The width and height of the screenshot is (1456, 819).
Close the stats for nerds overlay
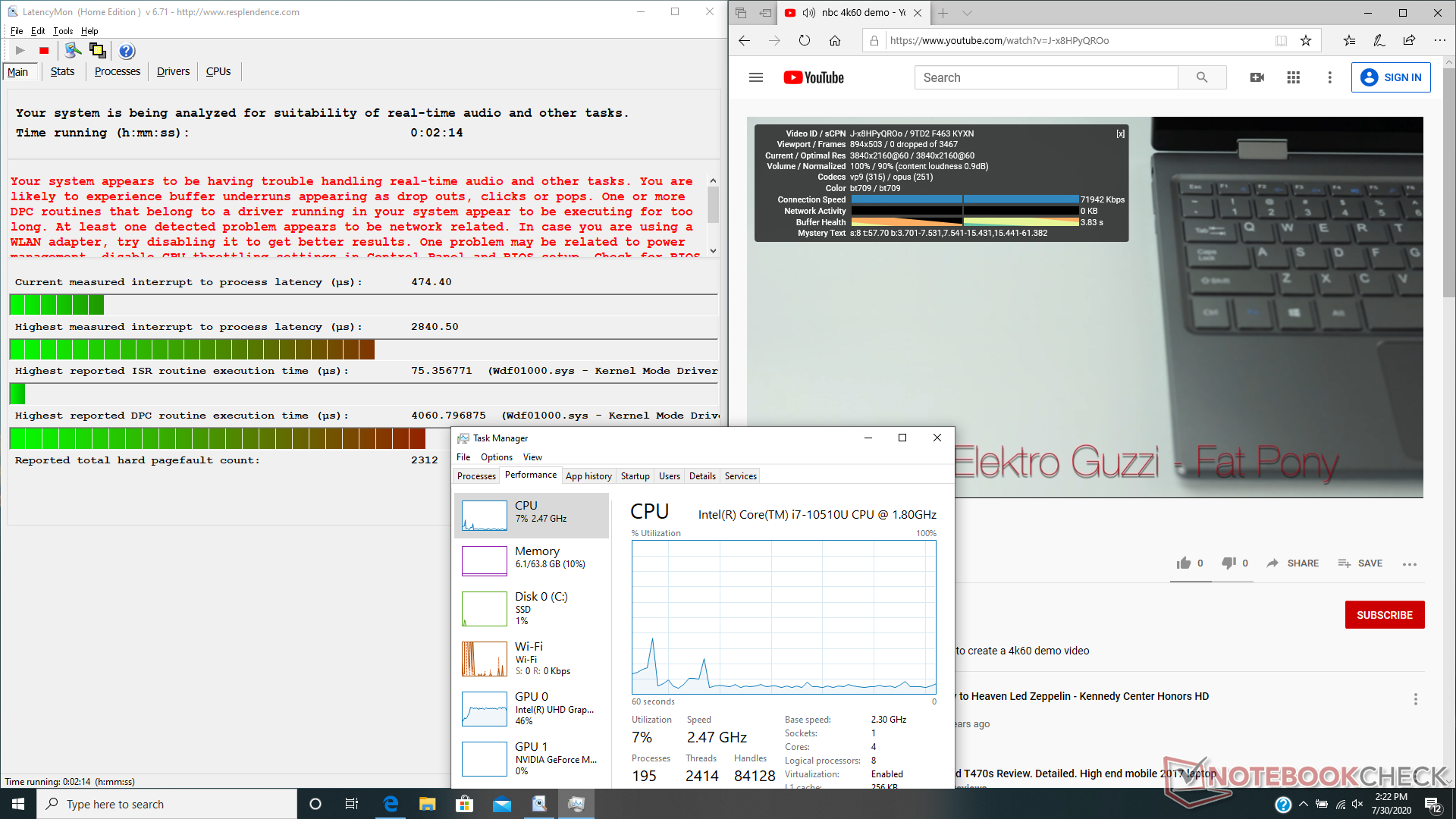pyautogui.click(x=1120, y=133)
